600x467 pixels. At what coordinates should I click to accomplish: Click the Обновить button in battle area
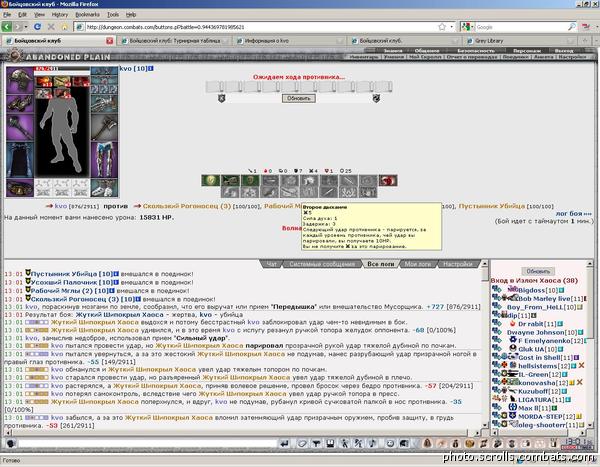coord(299,98)
